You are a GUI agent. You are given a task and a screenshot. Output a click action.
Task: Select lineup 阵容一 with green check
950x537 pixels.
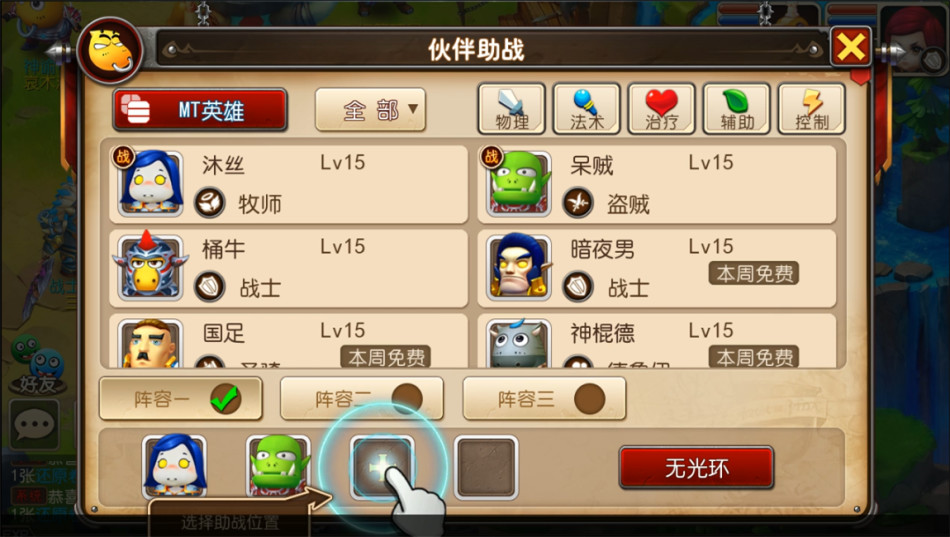181,399
